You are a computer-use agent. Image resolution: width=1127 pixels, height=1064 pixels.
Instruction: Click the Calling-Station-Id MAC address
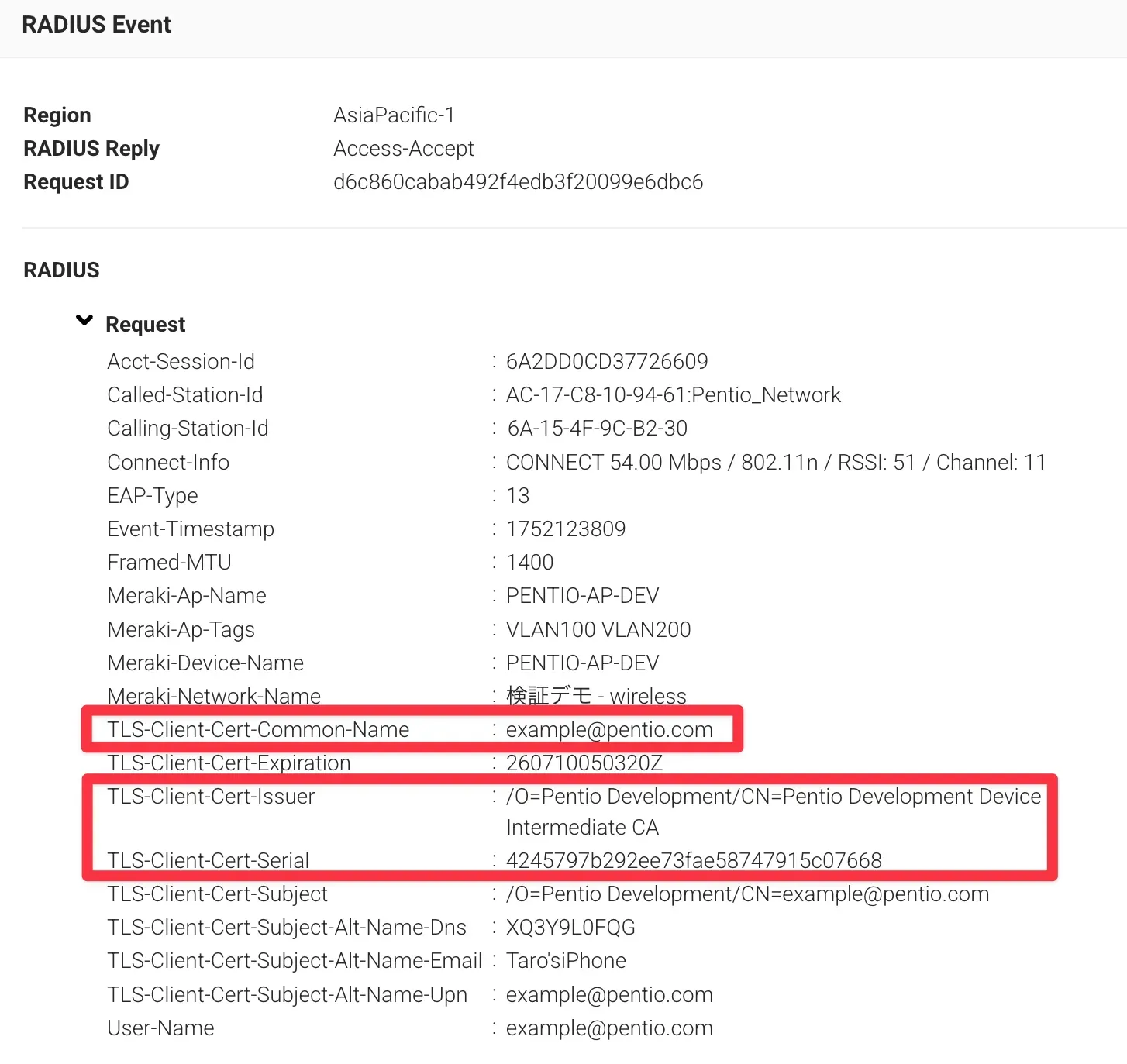[x=597, y=429]
